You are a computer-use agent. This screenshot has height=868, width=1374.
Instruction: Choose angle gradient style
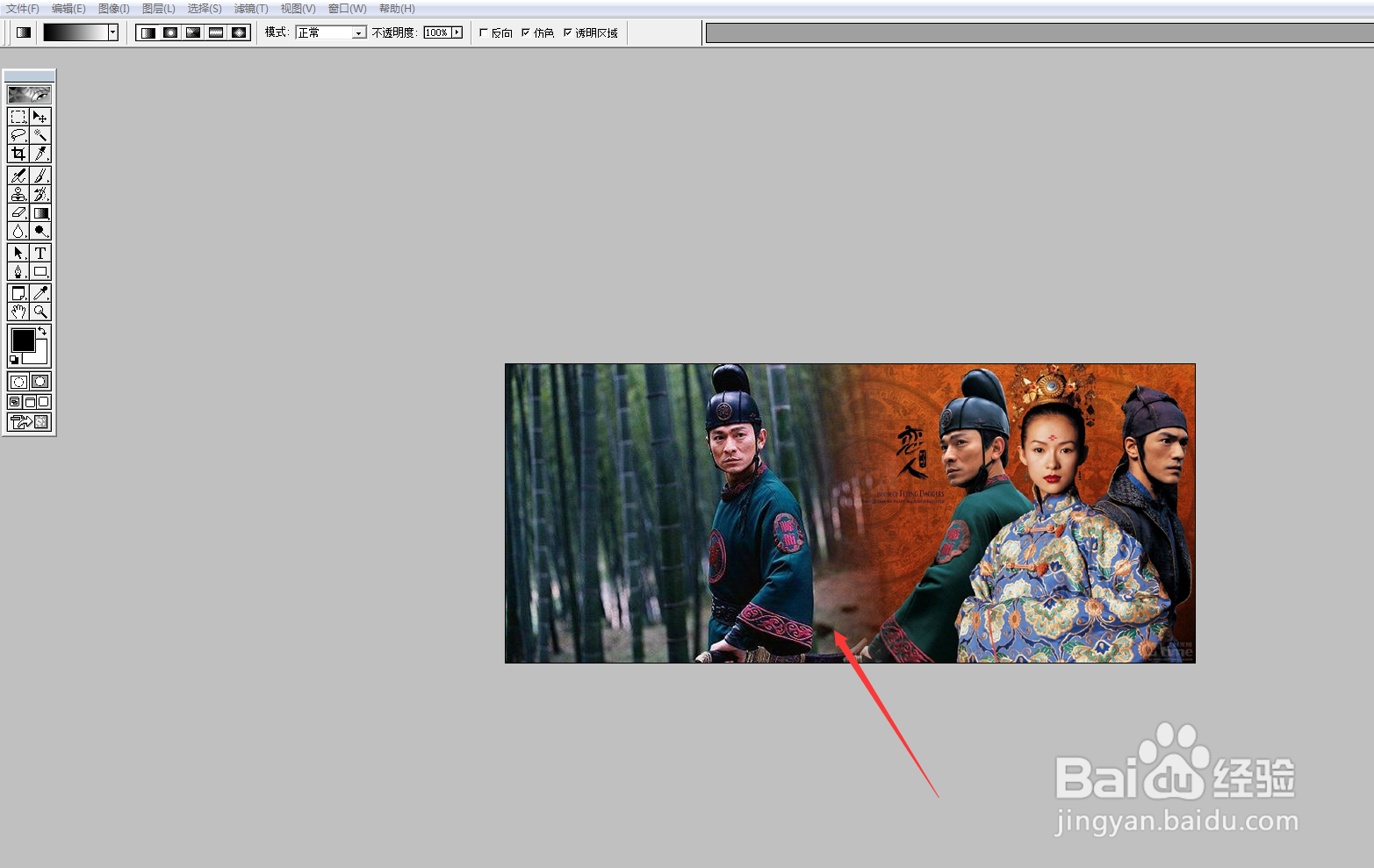pos(193,32)
